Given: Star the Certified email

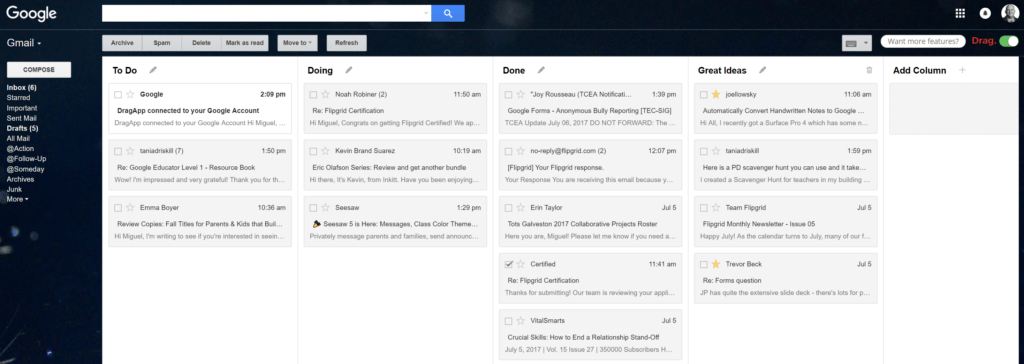Looking at the screenshot, I should tap(520, 264).
